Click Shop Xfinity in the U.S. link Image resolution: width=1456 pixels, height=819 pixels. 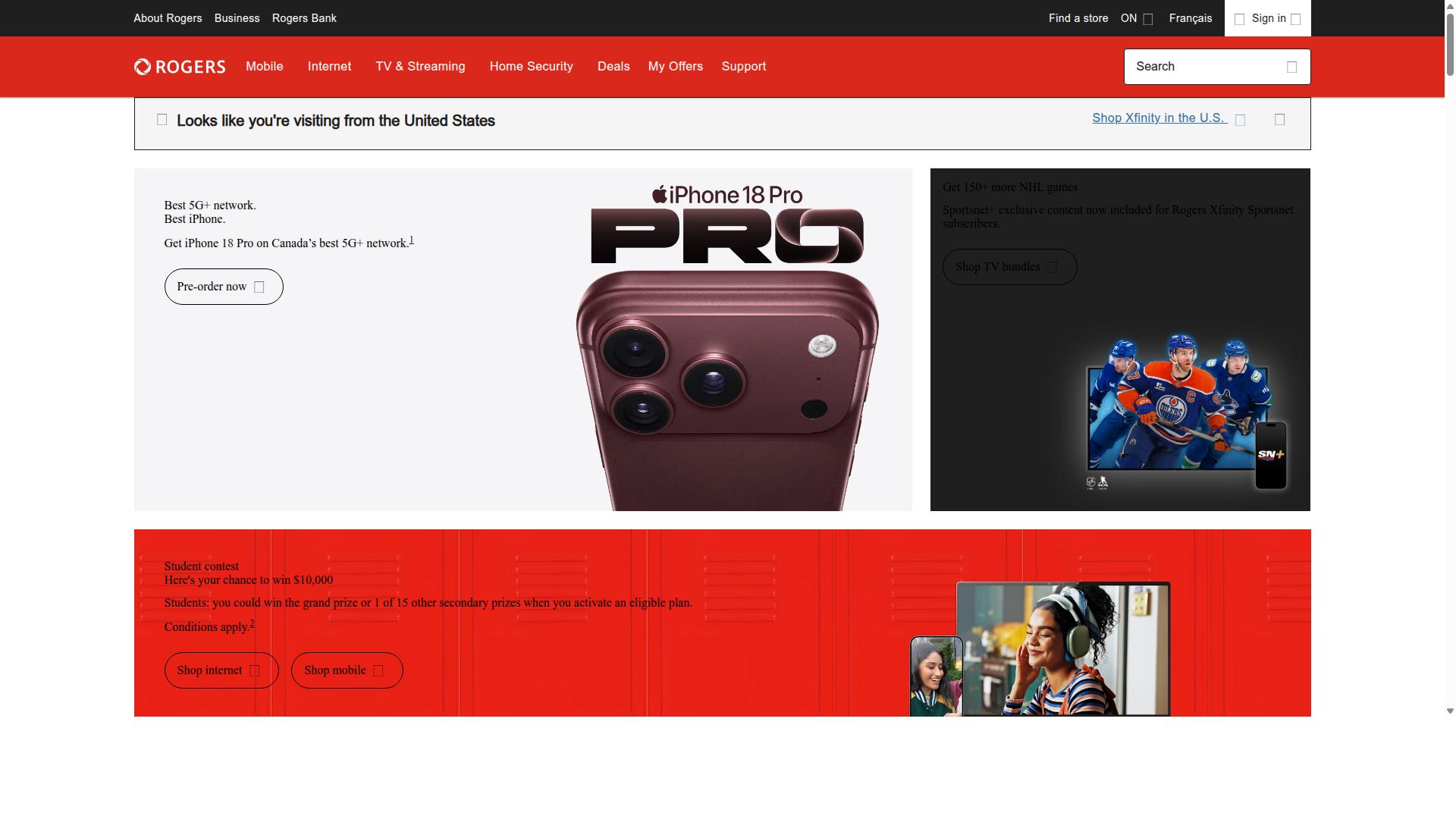point(1159,118)
